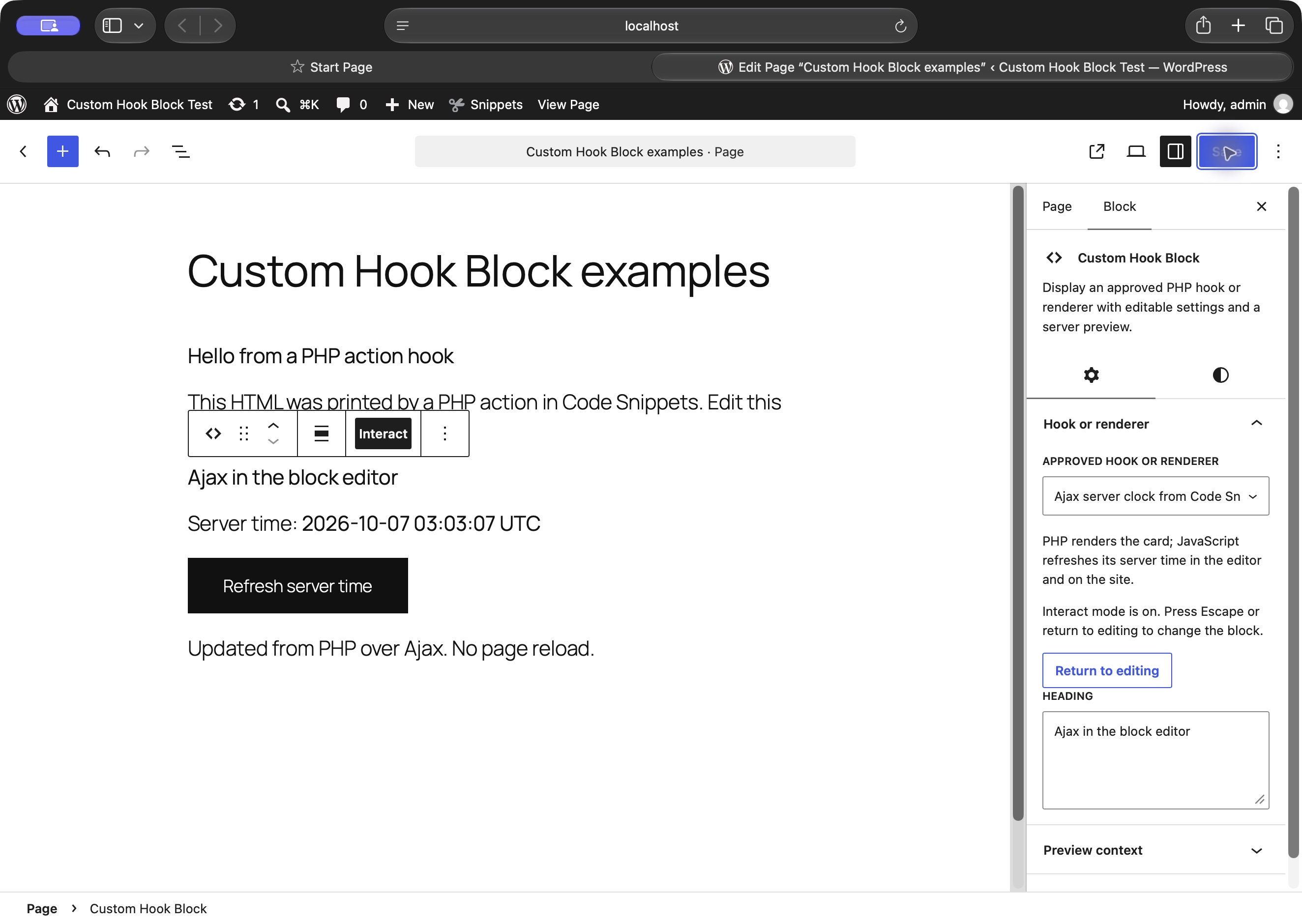Undo the last change
The height and width of the screenshot is (924, 1302).
click(x=102, y=151)
